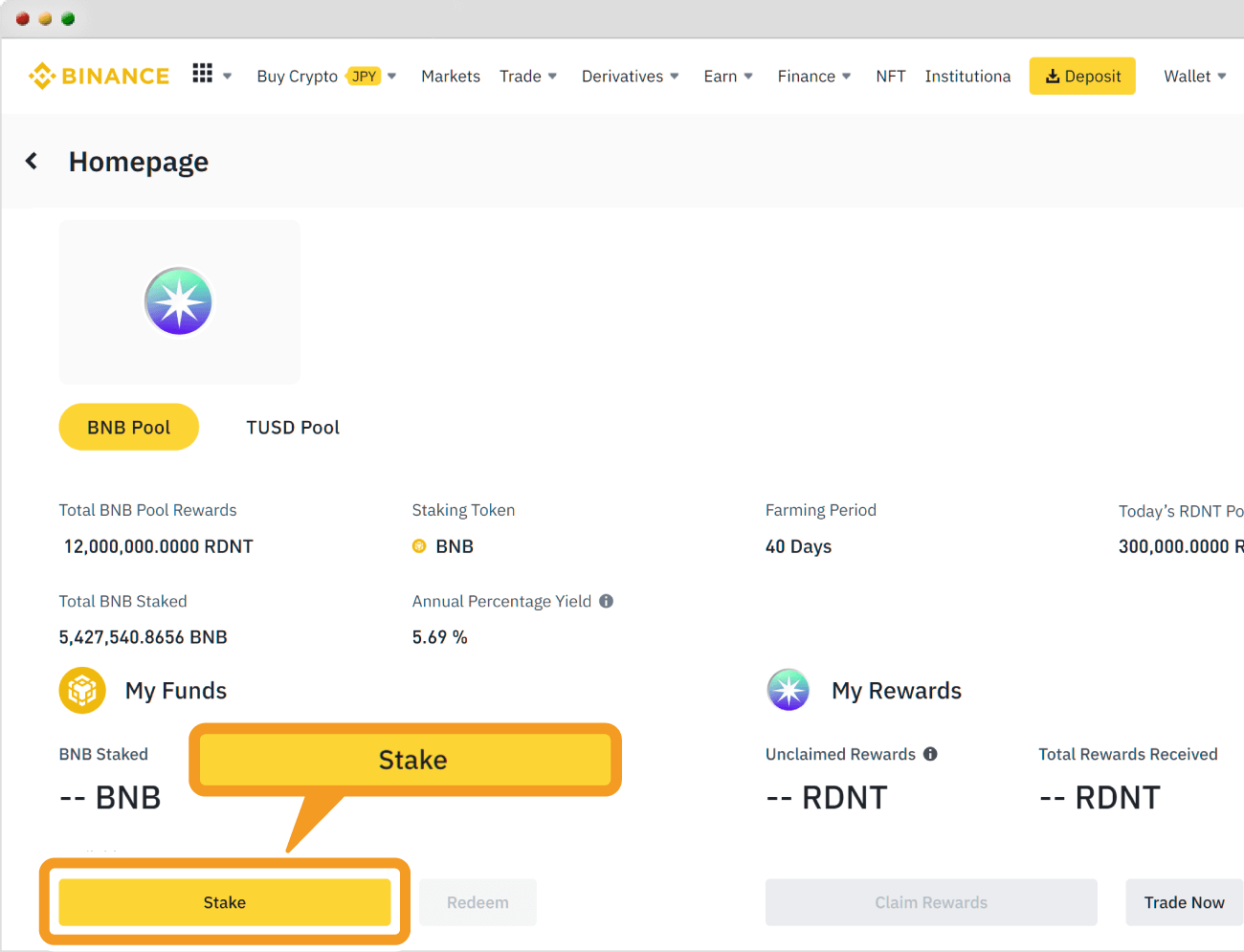Open the Markets page
Image resolution: width=1244 pixels, height=952 pixels.
(451, 77)
